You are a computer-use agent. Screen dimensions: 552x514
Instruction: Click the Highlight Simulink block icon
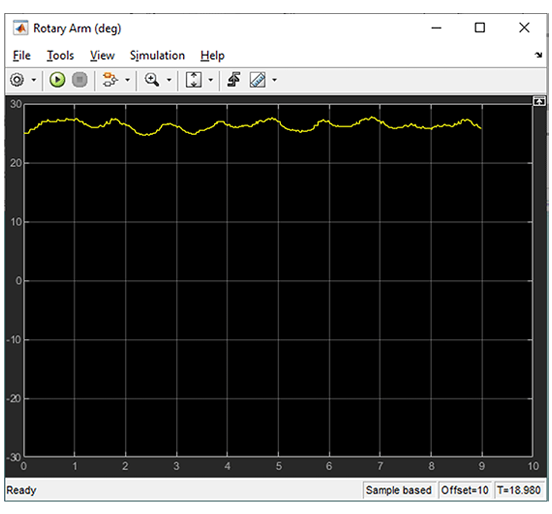(x=110, y=80)
